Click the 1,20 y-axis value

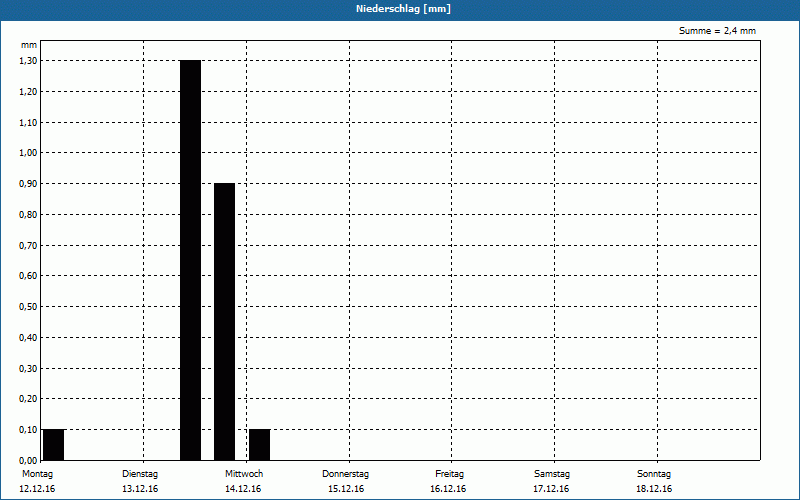pos(28,91)
